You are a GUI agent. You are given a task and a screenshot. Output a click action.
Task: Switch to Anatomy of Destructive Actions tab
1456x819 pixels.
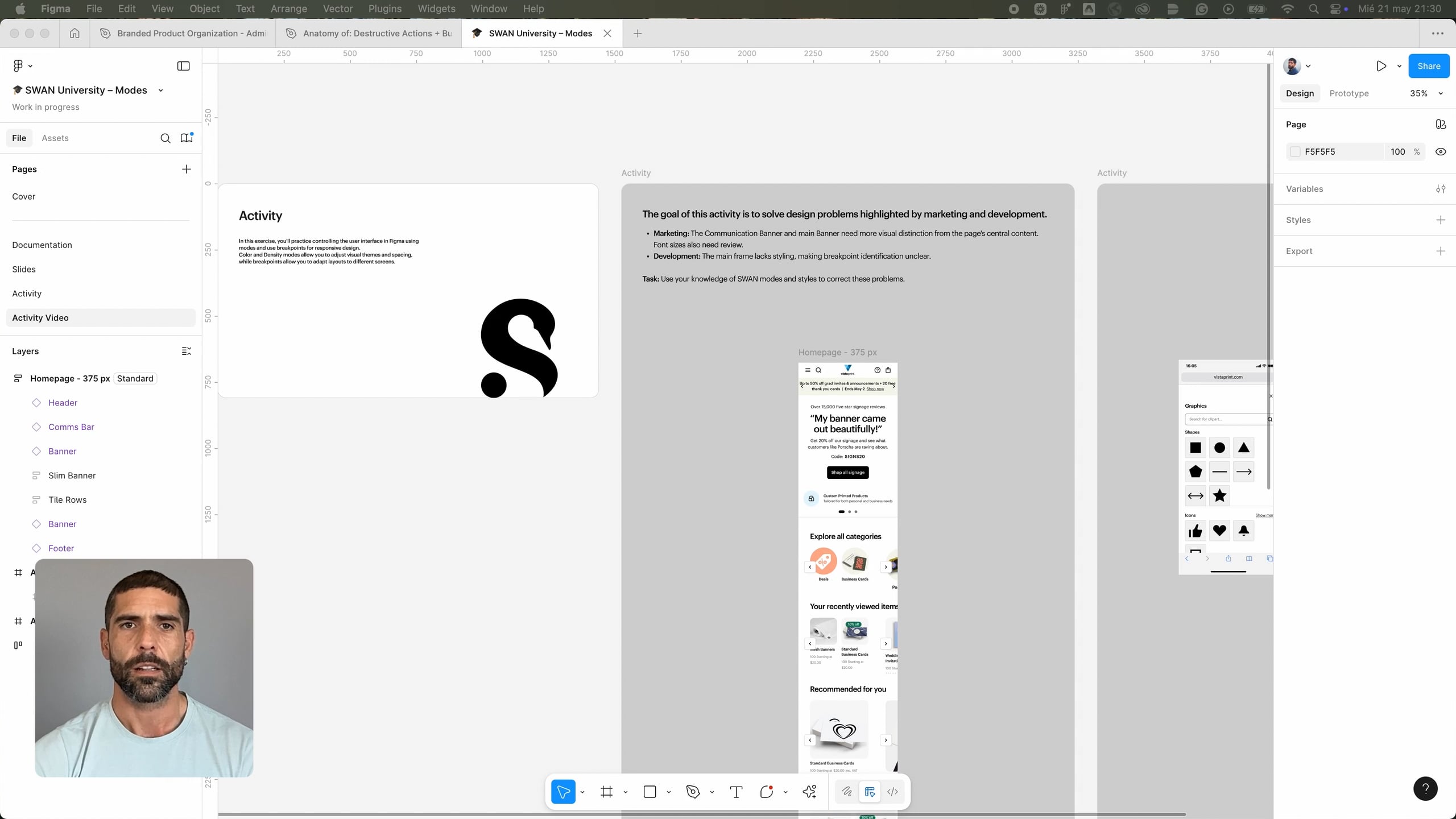tap(369, 34)
